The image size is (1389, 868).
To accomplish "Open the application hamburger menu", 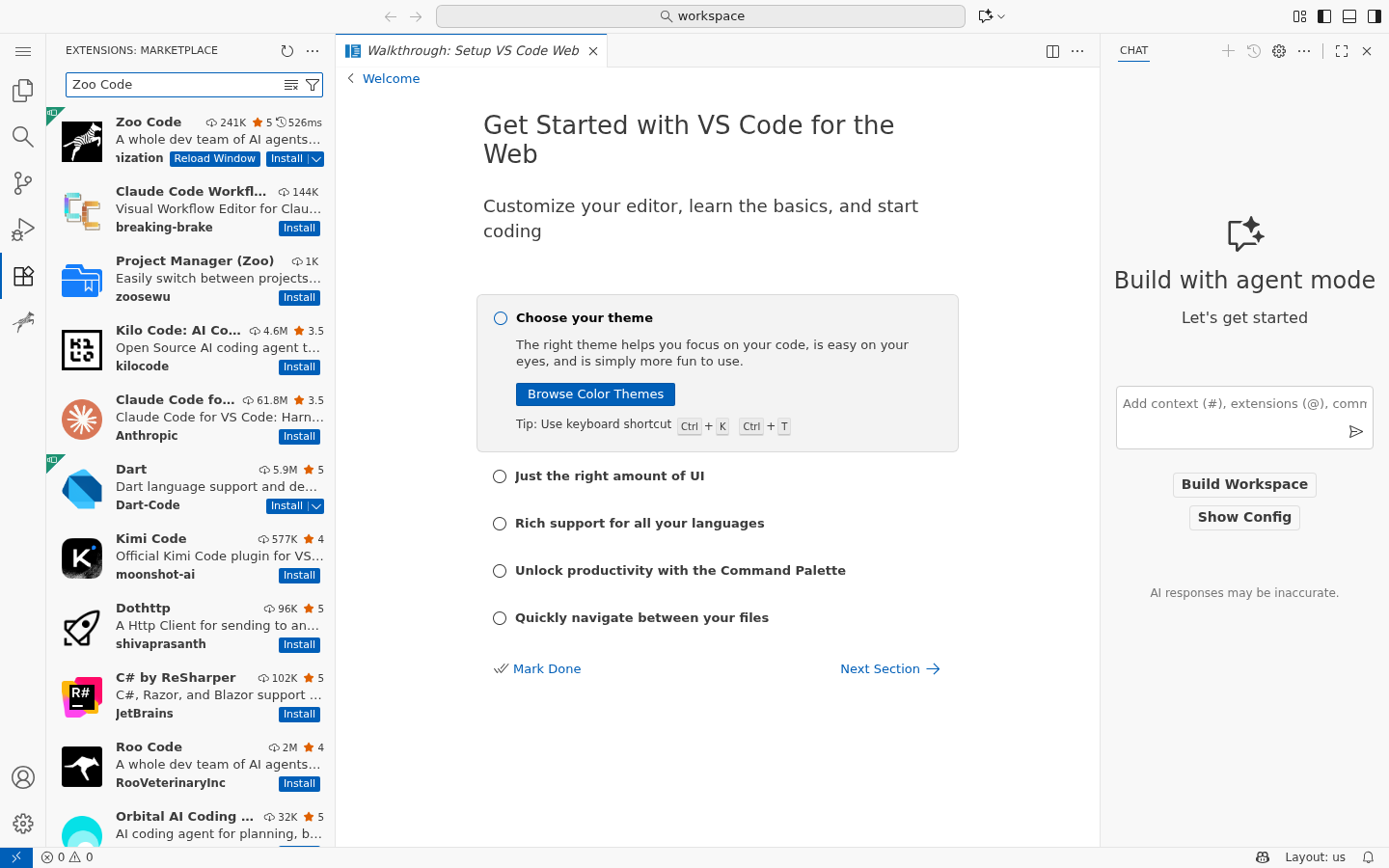I will pos(23,51).
